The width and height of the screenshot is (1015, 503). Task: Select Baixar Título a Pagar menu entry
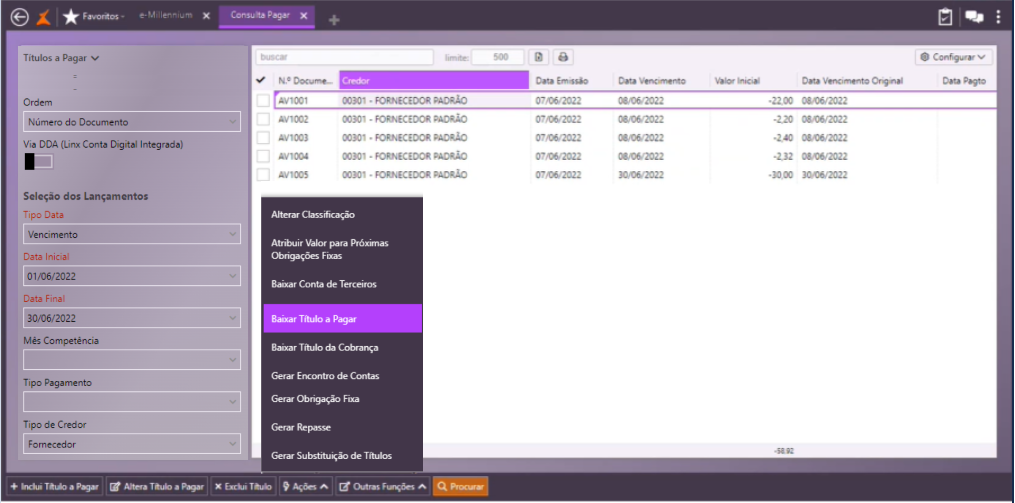click(x=342, y=319)
